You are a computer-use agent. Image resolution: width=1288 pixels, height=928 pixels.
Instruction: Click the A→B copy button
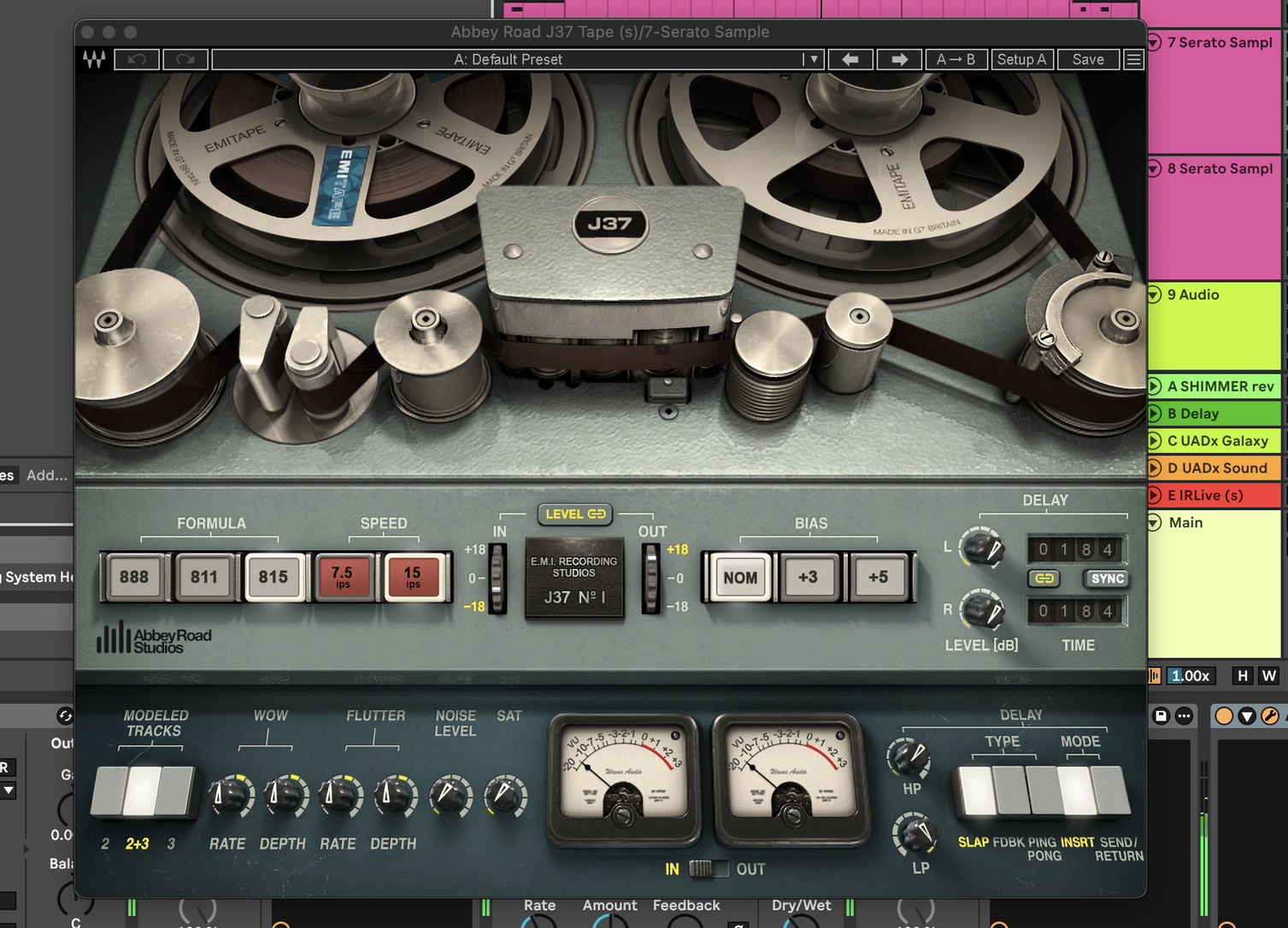tap(956, 60)
